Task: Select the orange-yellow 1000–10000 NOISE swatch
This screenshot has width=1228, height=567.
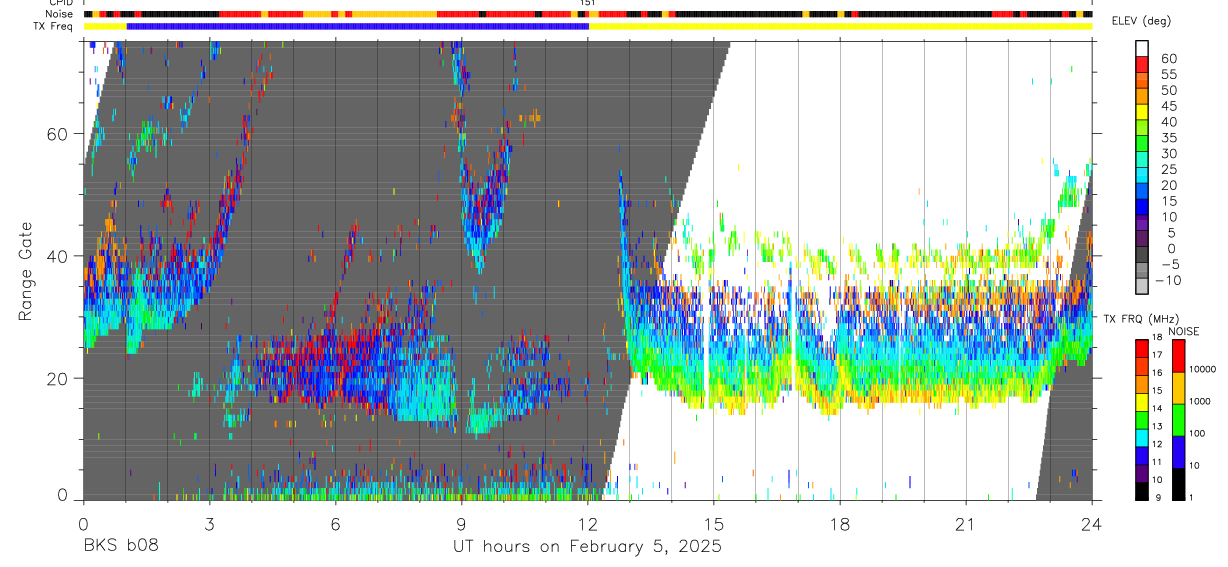Action: (1177, 387)
